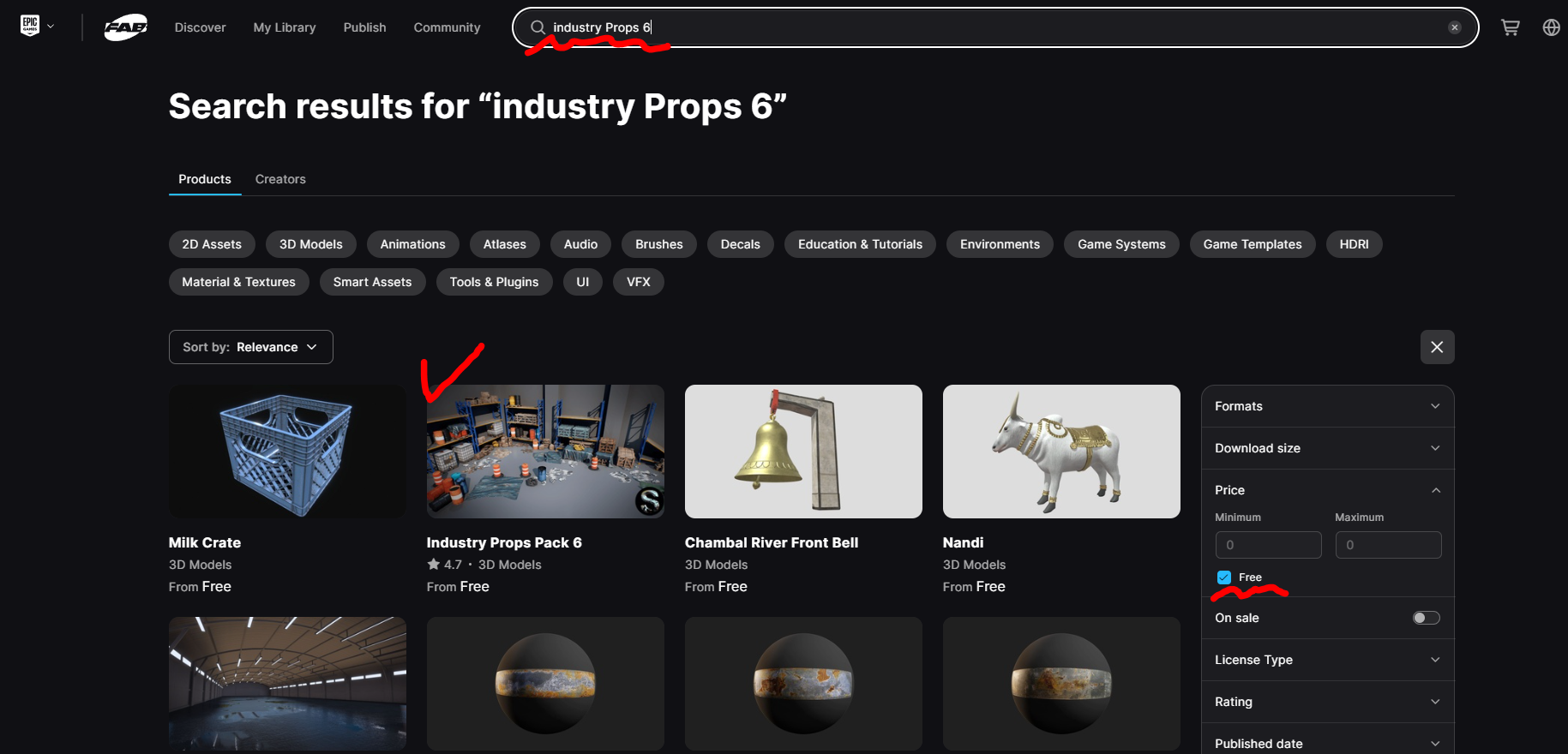This screenshot has height=754, width=1568.
Task: Choose the HDRI category chip
Action: pos(1355,244)
